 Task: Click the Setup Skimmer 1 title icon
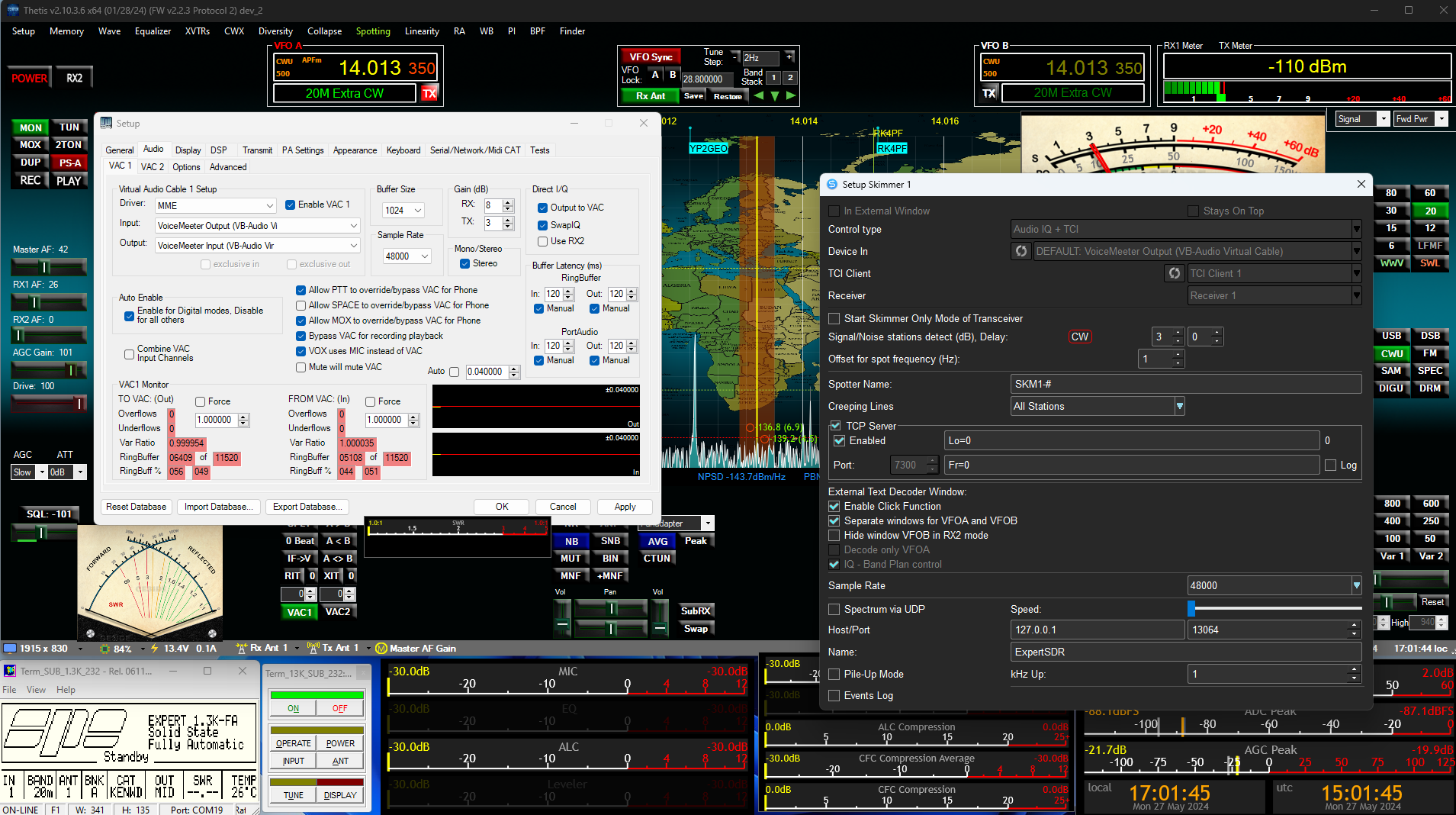[832, 184]
